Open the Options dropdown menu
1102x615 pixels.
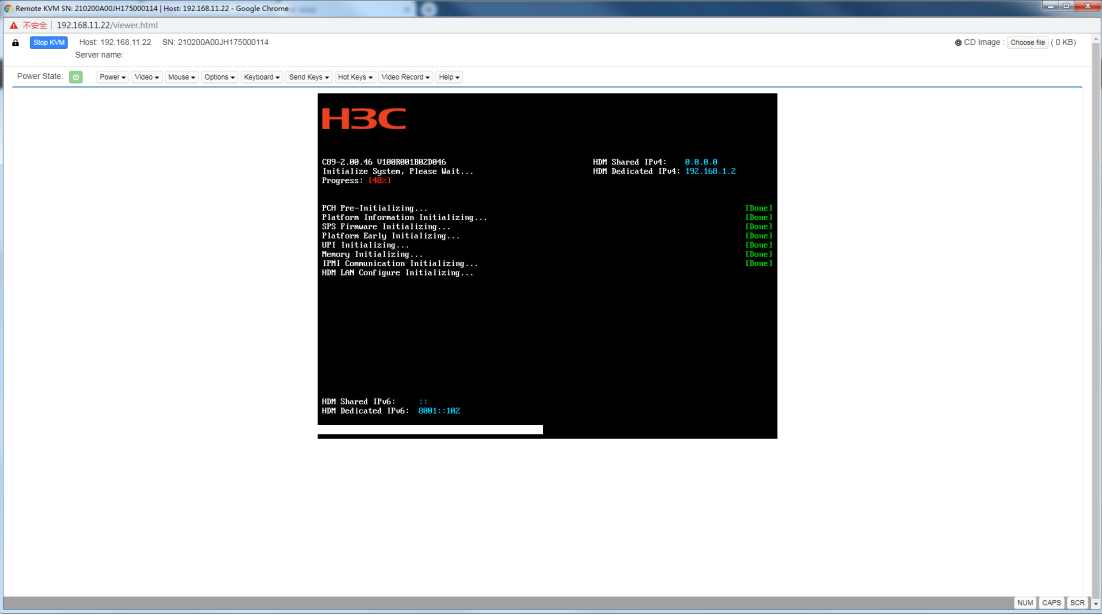pos(219,77)
